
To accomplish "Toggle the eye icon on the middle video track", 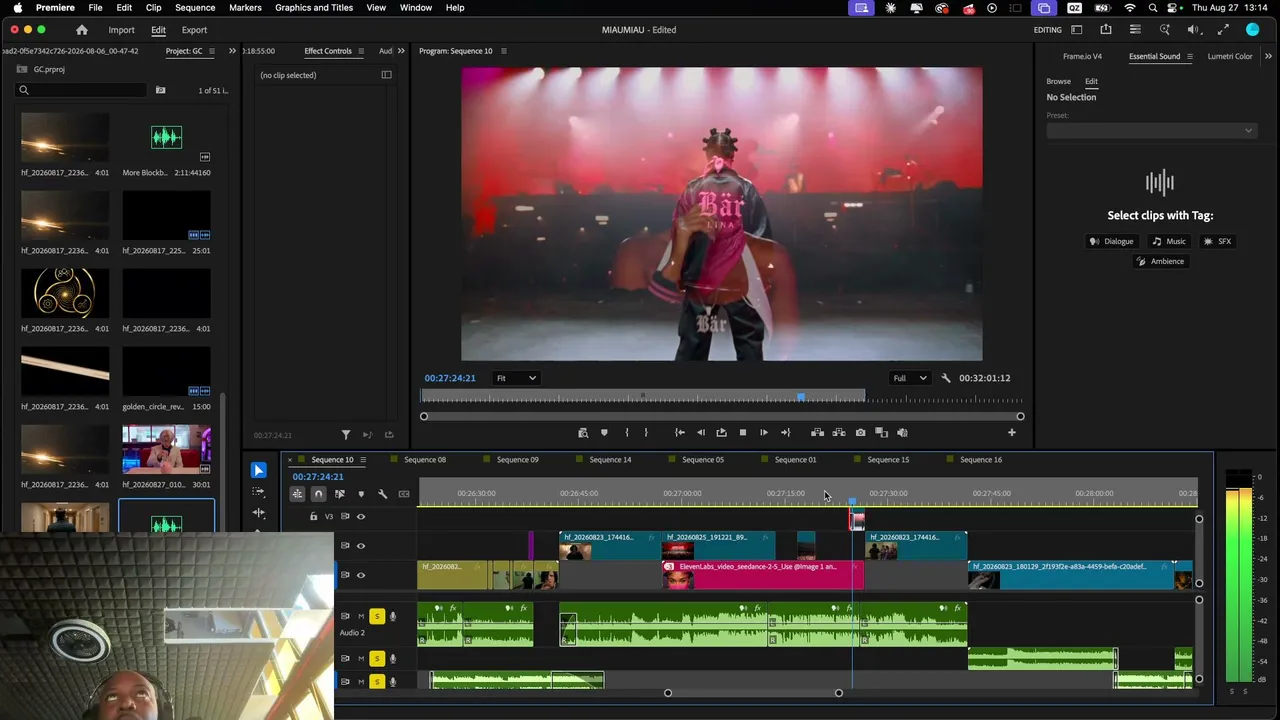I will coord(361,546).
